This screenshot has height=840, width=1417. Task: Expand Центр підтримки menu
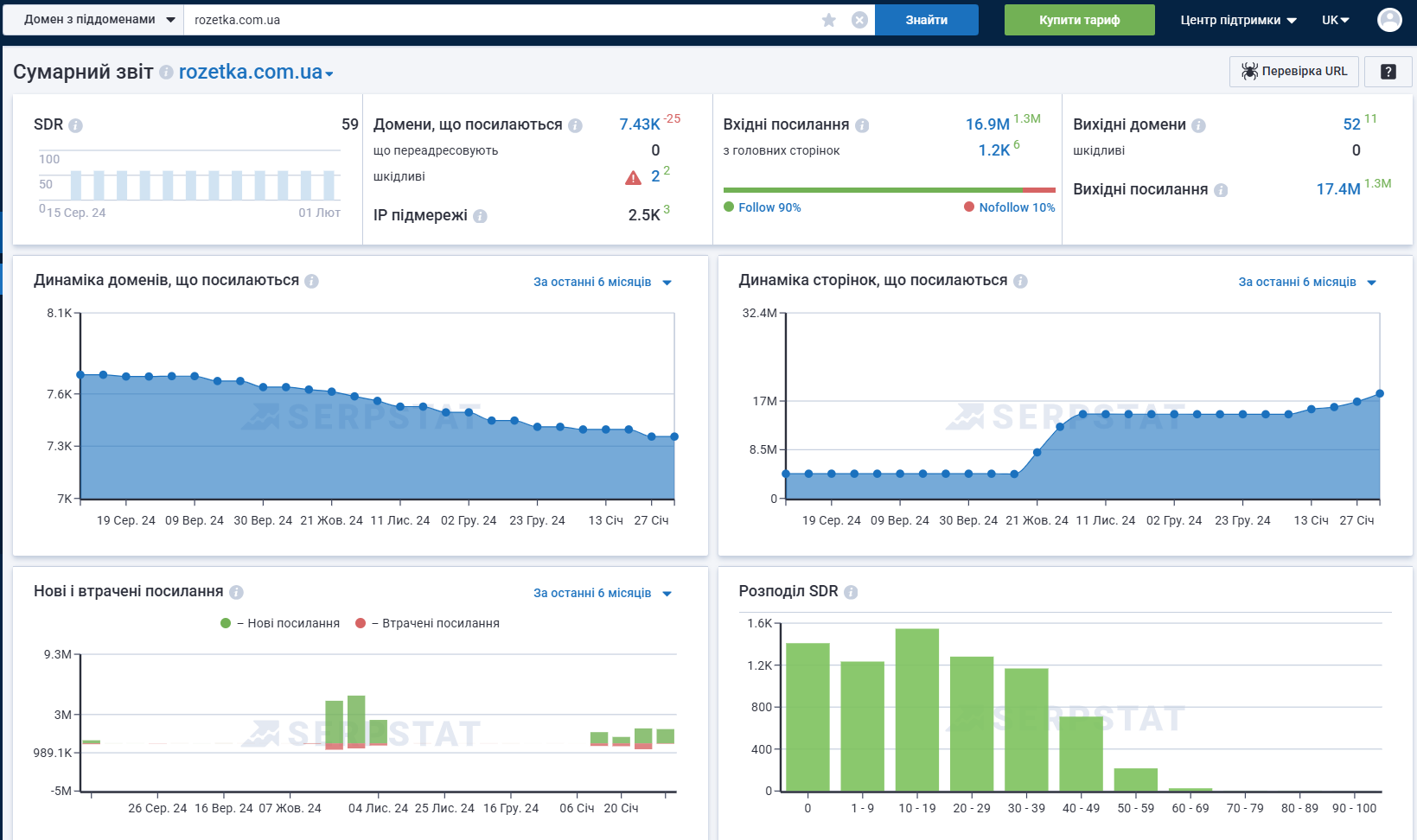[x=1238, y=20]
